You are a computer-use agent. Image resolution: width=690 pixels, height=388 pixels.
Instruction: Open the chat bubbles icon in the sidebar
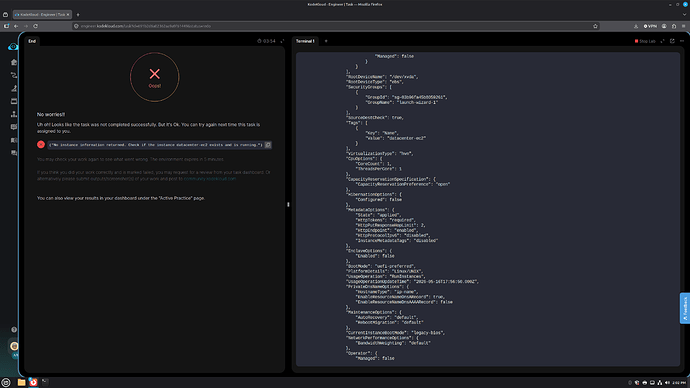(14, 153)
